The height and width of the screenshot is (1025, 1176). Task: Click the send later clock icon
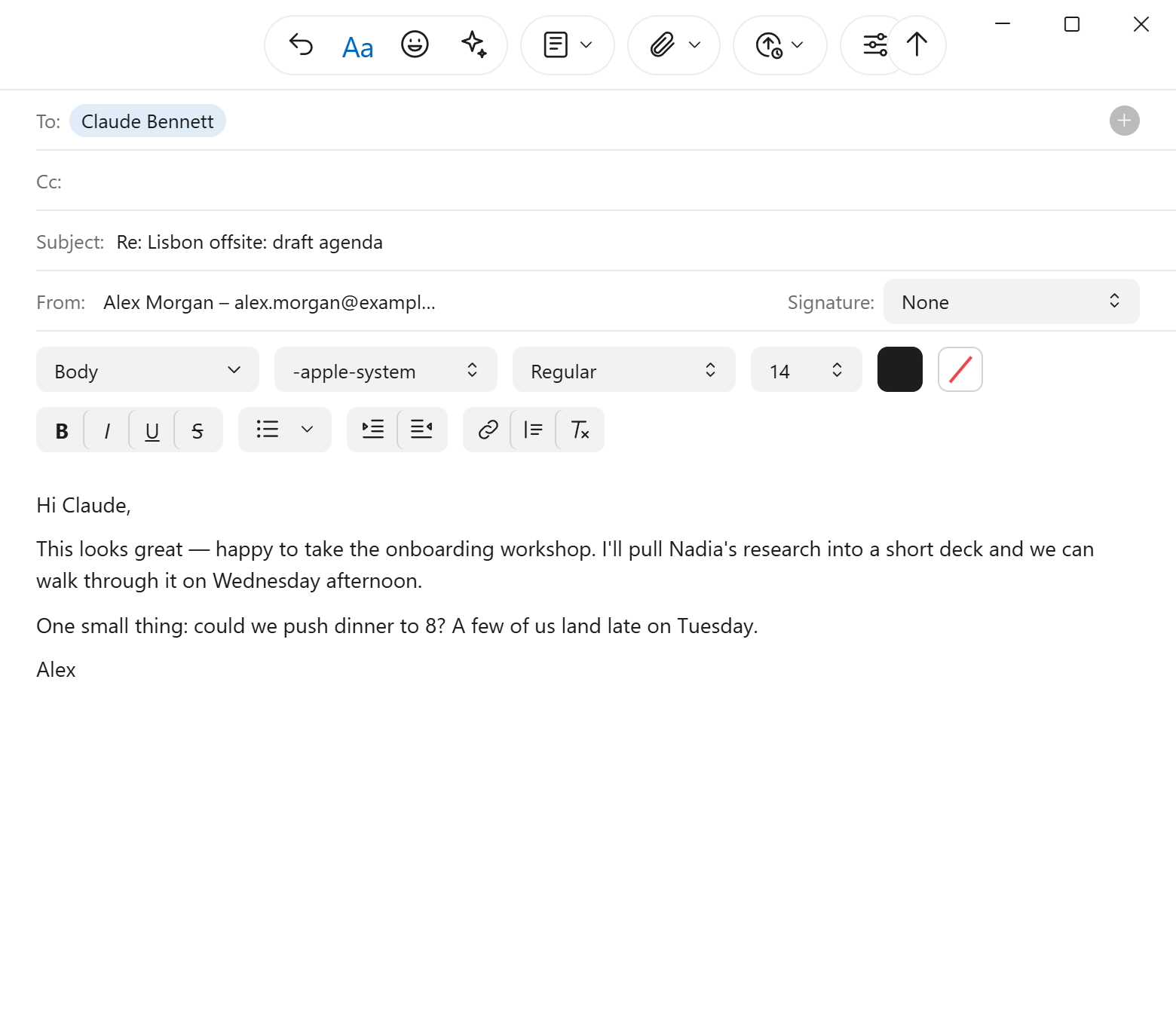769,45
